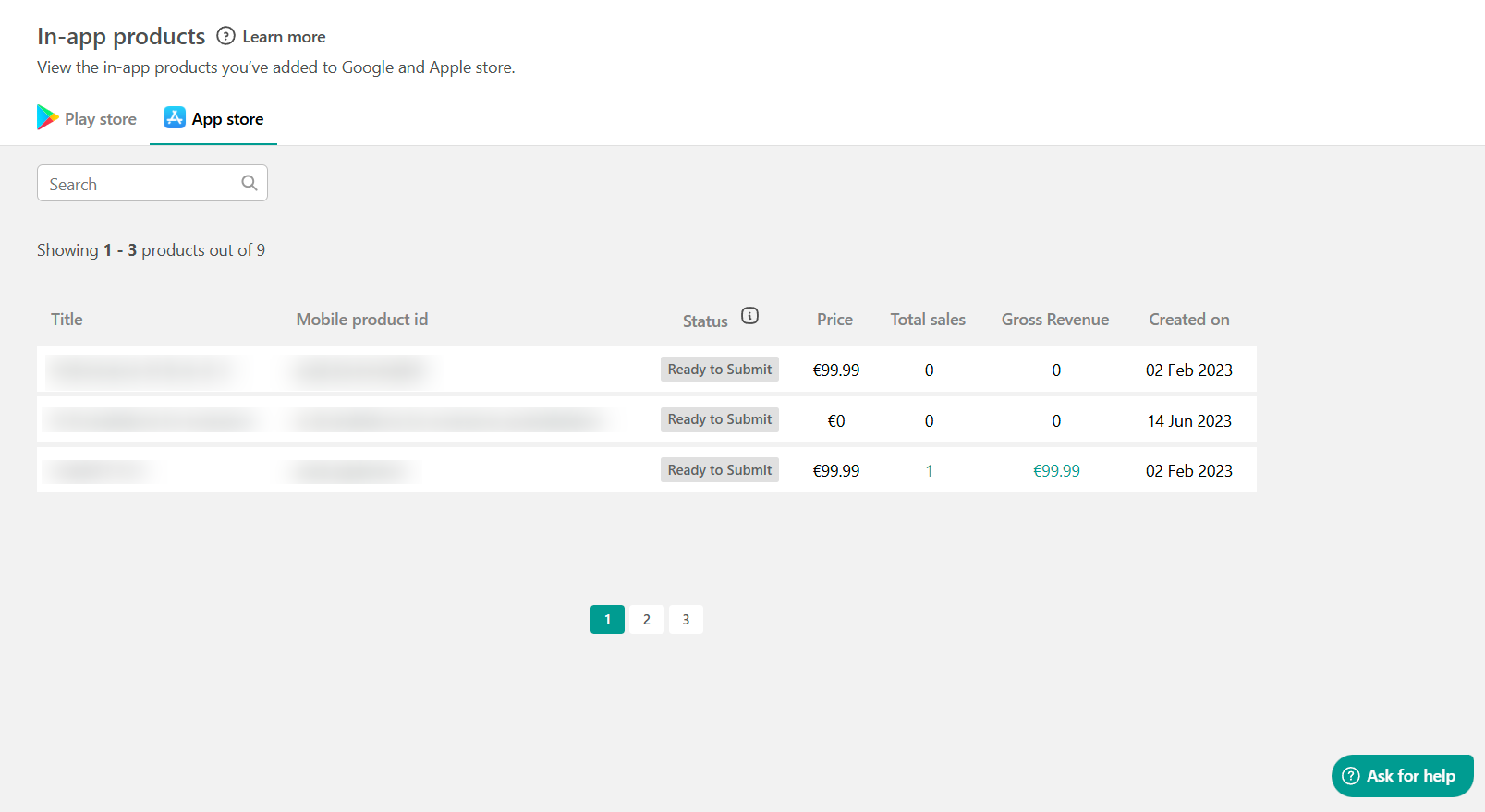The image size is (1485, 812).
Task: Click the Title column header
Action: (67, 320)
